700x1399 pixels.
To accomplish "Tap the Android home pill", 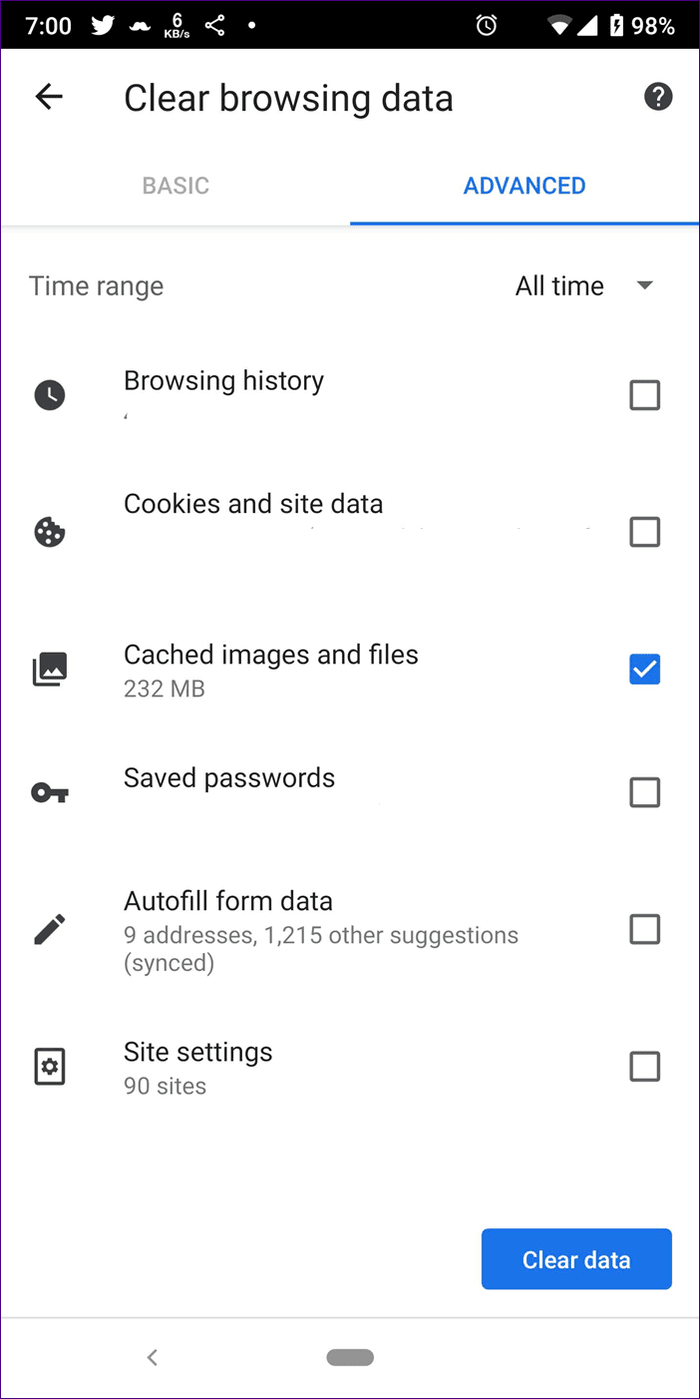I will click(350, 1357).
